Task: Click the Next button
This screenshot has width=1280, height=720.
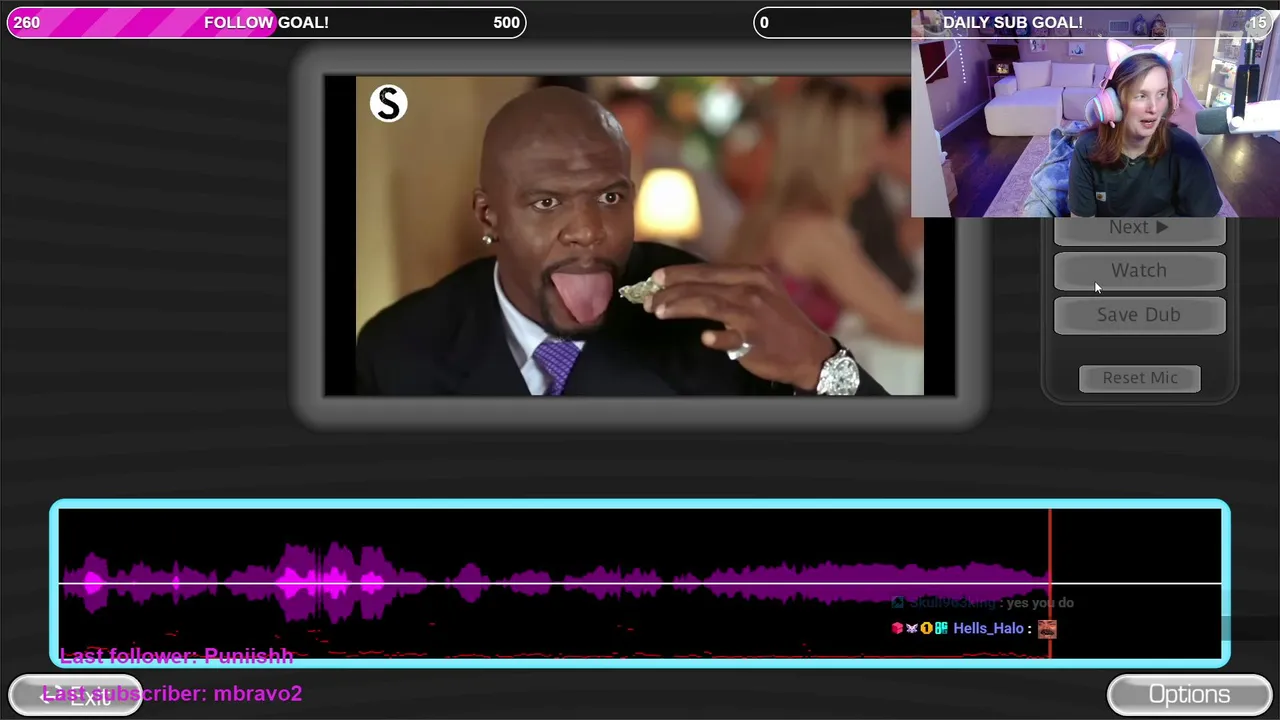Action: pyautogui.click(x=1139, y=229)
